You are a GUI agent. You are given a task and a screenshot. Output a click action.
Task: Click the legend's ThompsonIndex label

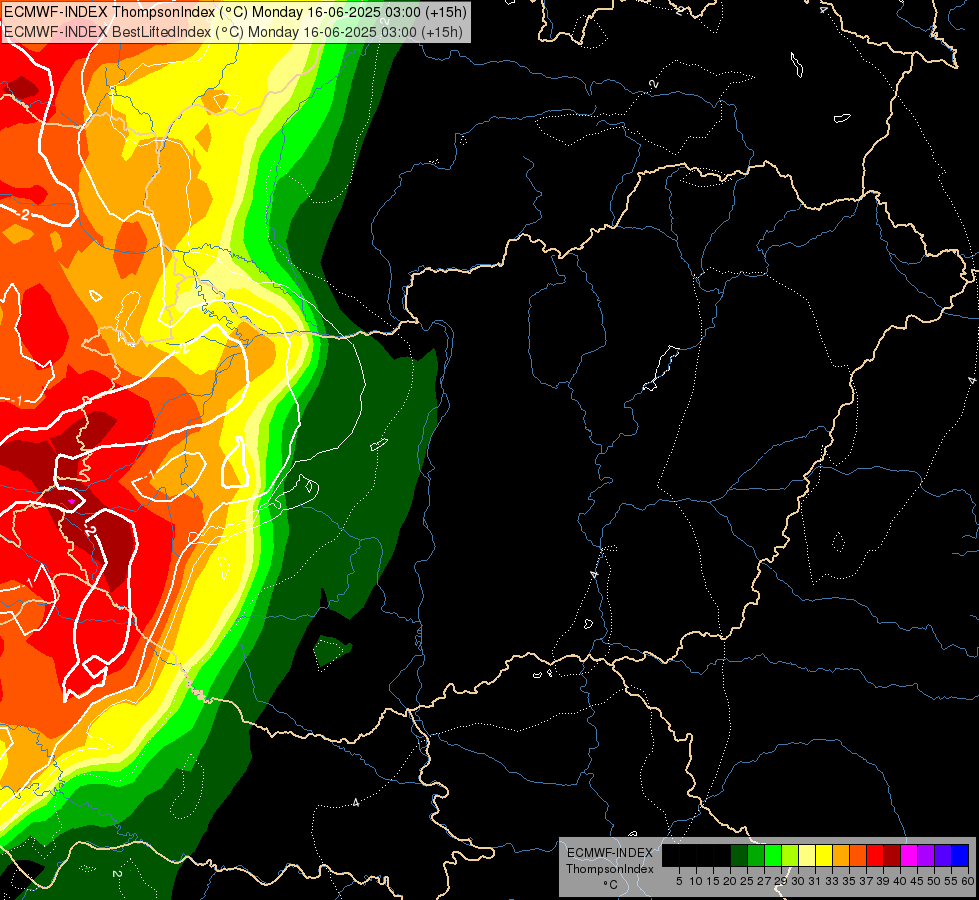pos(610,869)
